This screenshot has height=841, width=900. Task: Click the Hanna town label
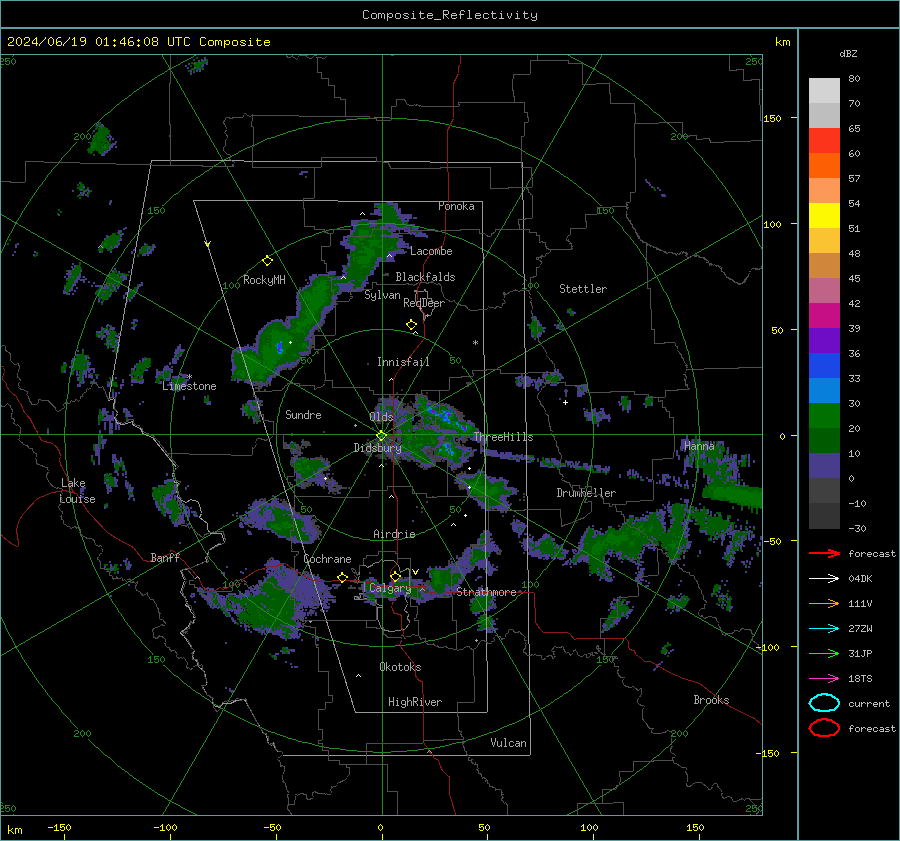point(699,445)
